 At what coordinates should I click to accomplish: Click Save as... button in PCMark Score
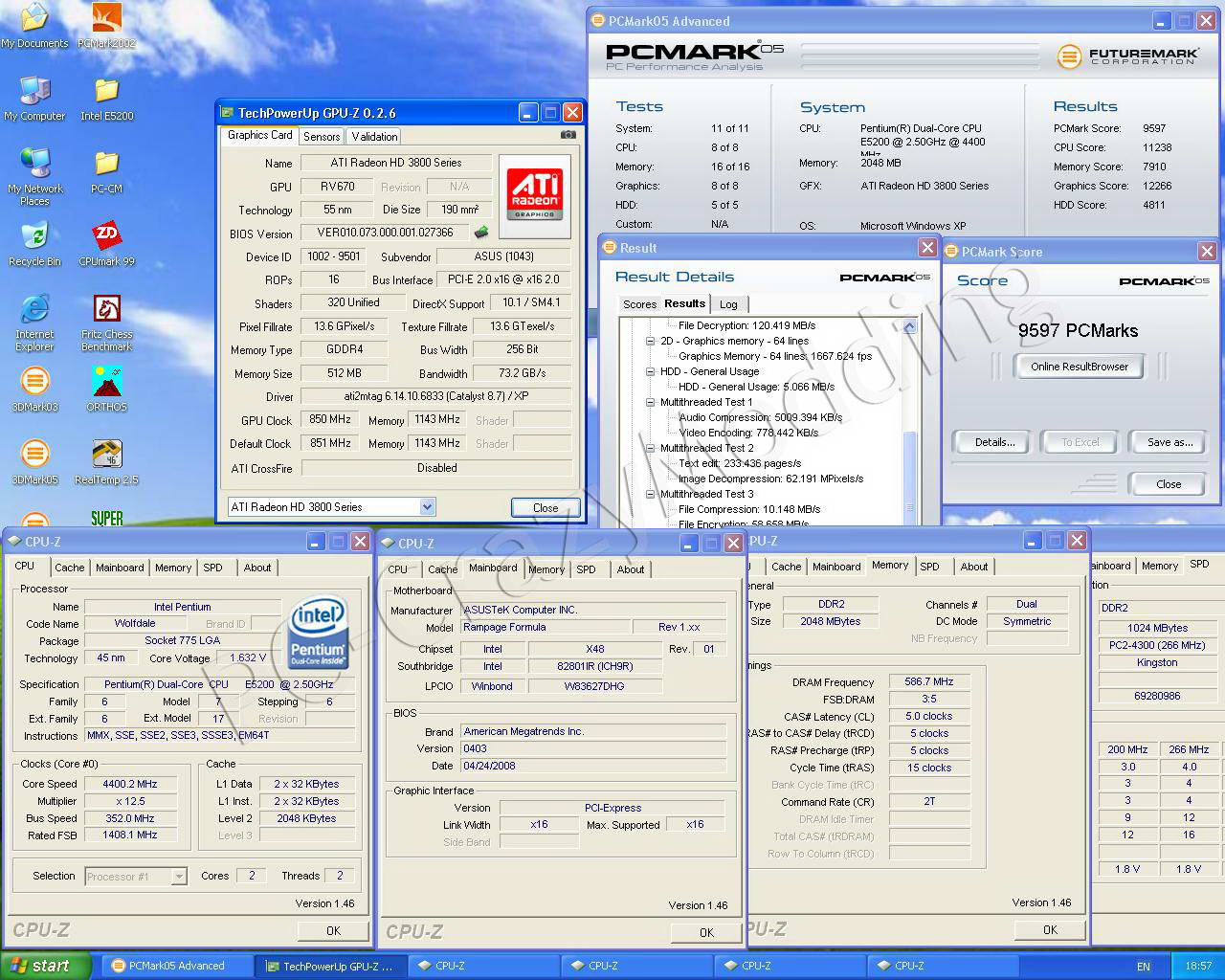point(1169,442)
